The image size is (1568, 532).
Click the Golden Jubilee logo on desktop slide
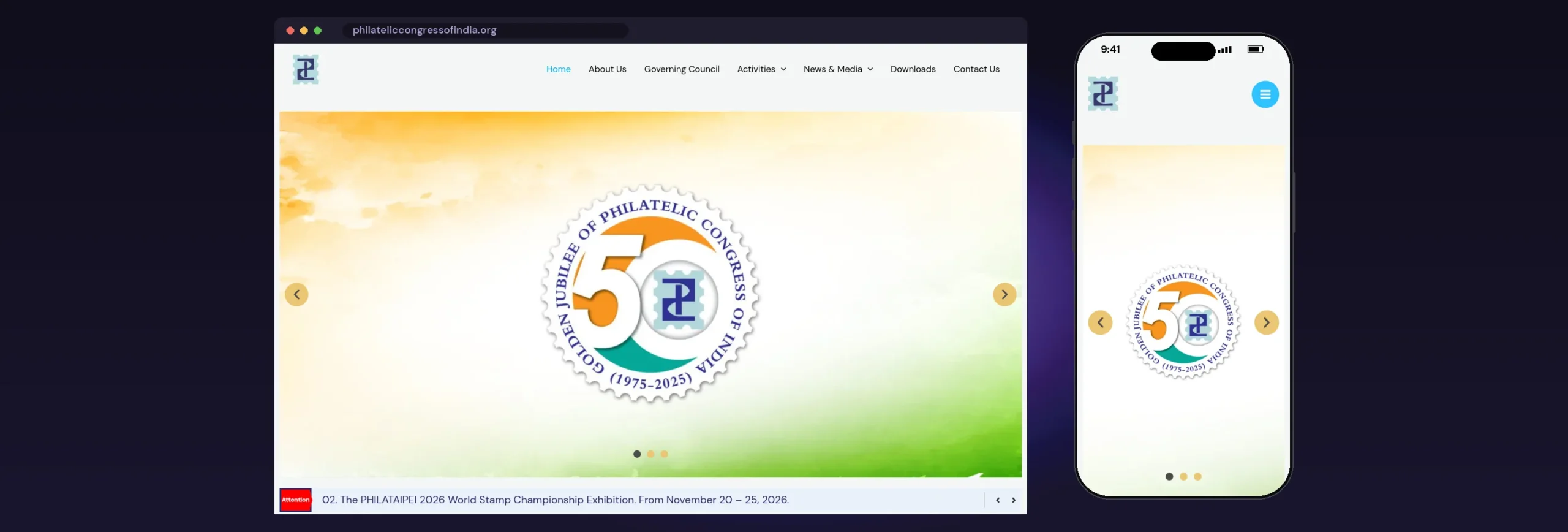pyautogui.click(x=650, y=294)
